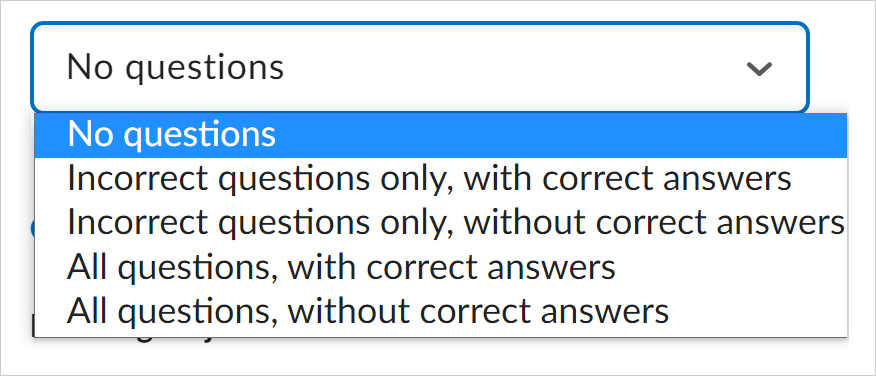
Task: Select the third option in the open list
Action: [441, 223]
